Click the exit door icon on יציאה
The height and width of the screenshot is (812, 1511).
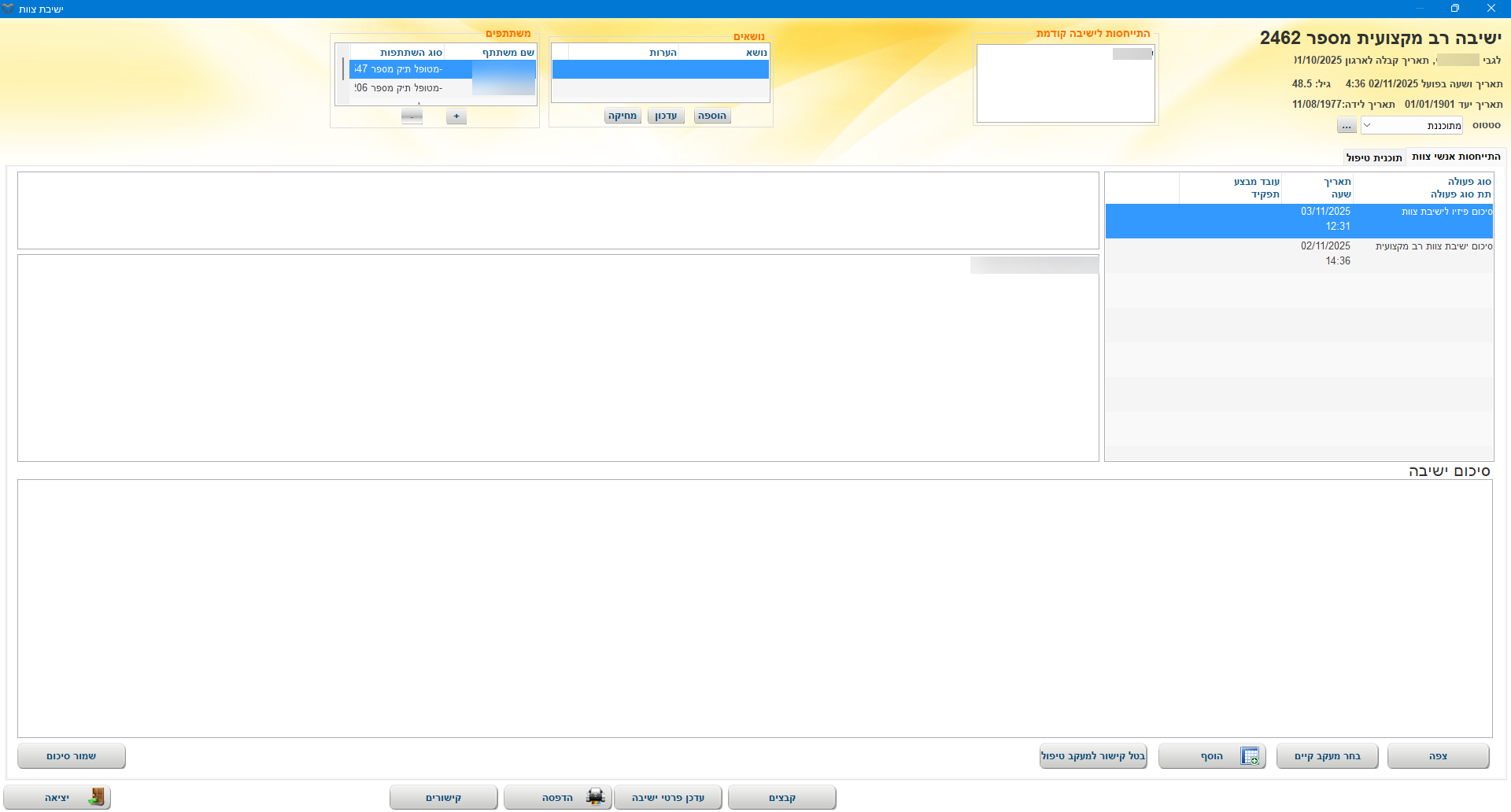pyautogui.click(x=96, y=797)
